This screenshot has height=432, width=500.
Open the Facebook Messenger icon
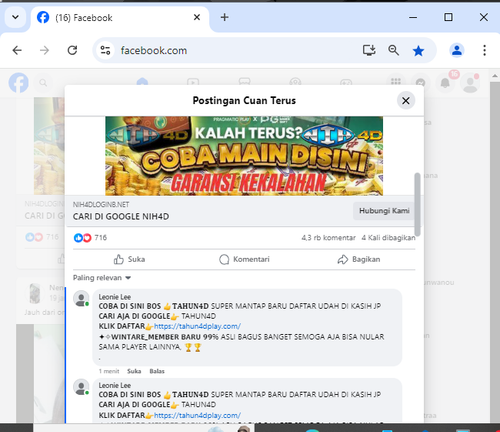[420, 82]
